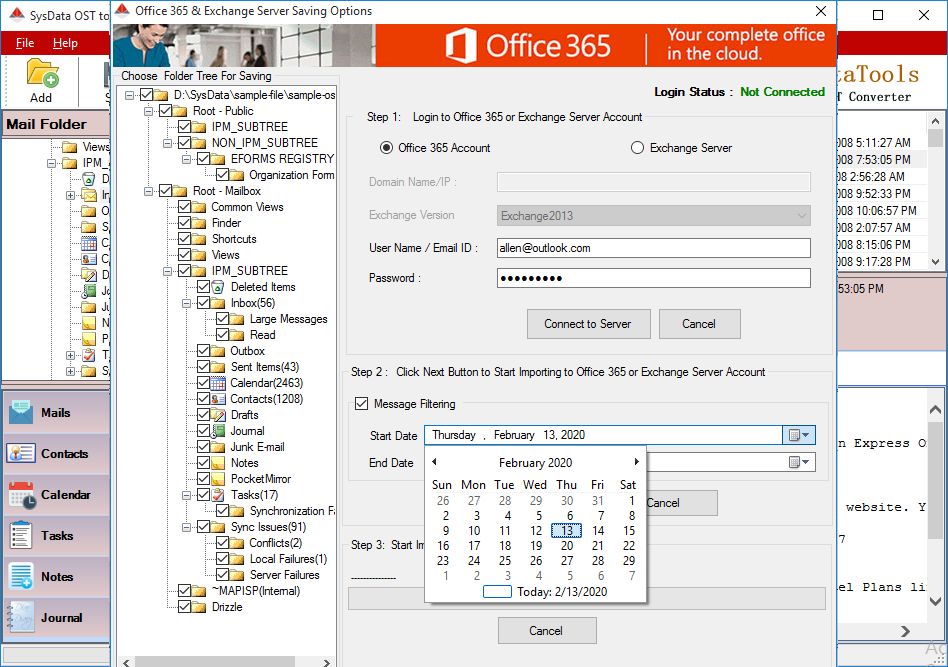Screen dimensions: 948x667
Task: Open the Tasks section icon
Action: pos(21,536)
